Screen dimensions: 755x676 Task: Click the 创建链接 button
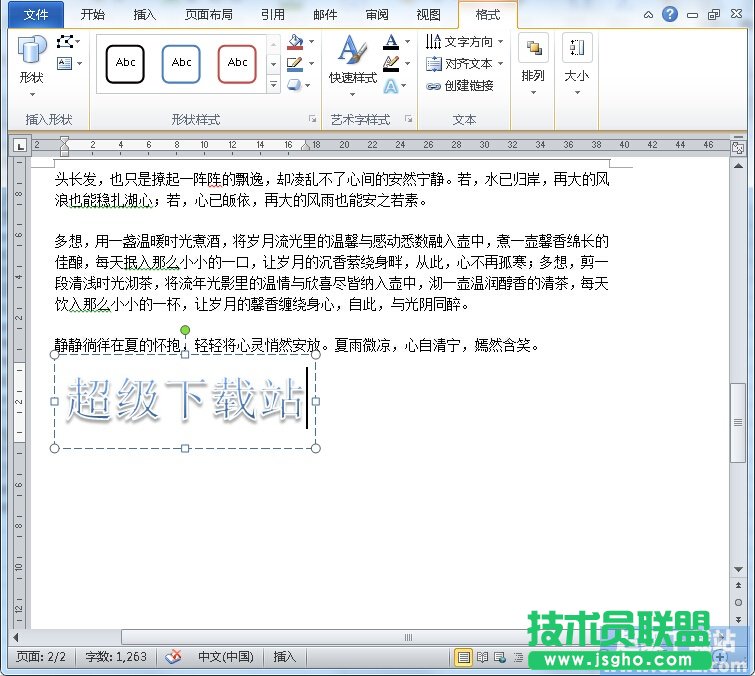(460, 86)
